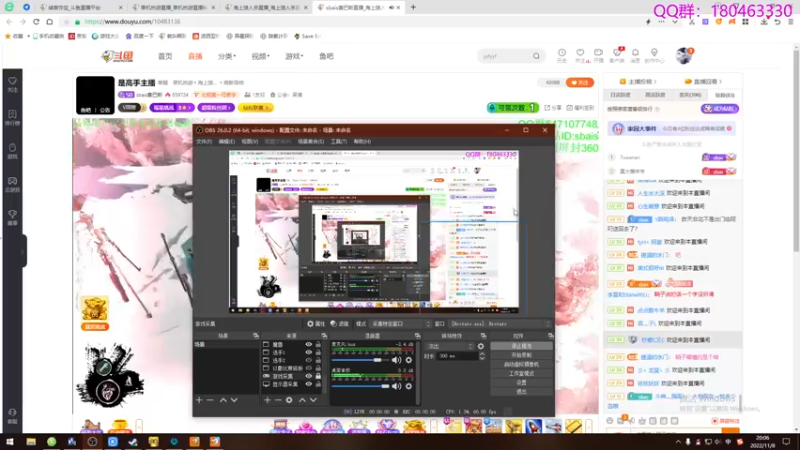Open transition properties gear icon

tap(481, 346)
